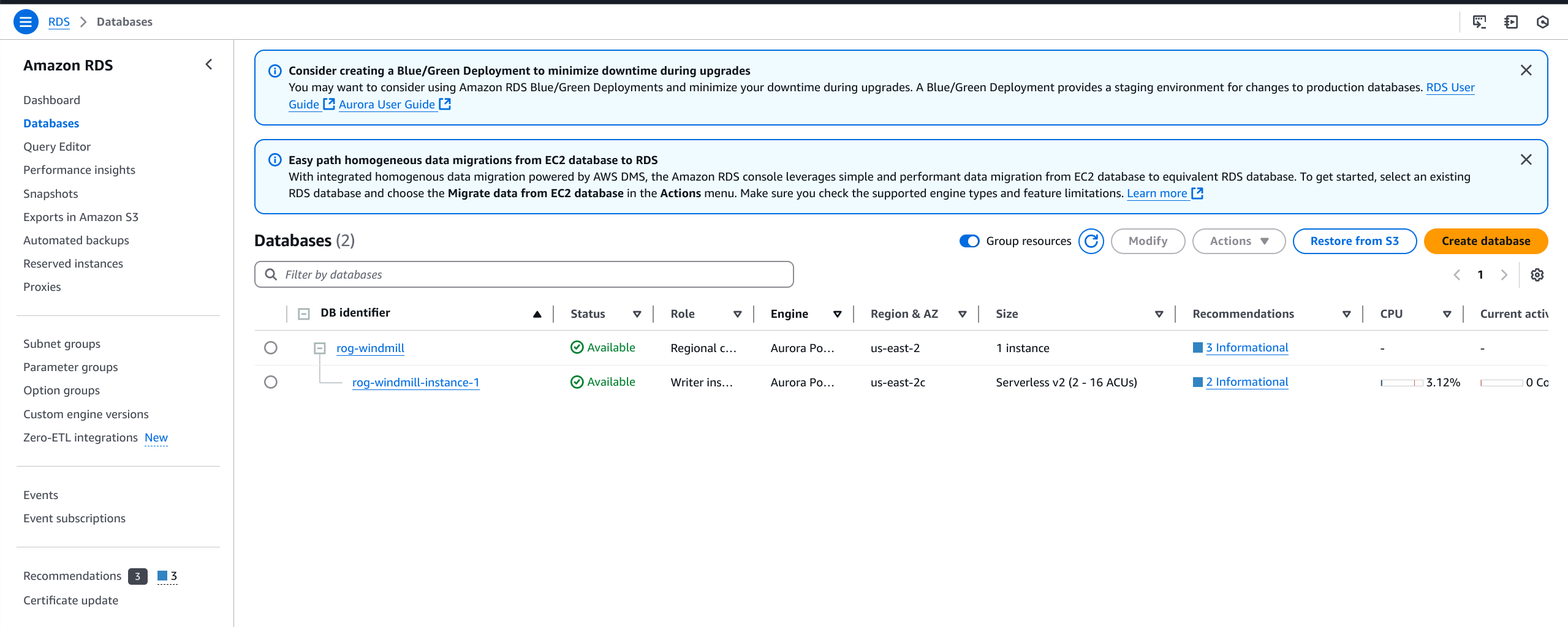This screenshot has width=1568, height=627.
Task: Open Proxies in sidebar
Action: [x=42, y=287]
